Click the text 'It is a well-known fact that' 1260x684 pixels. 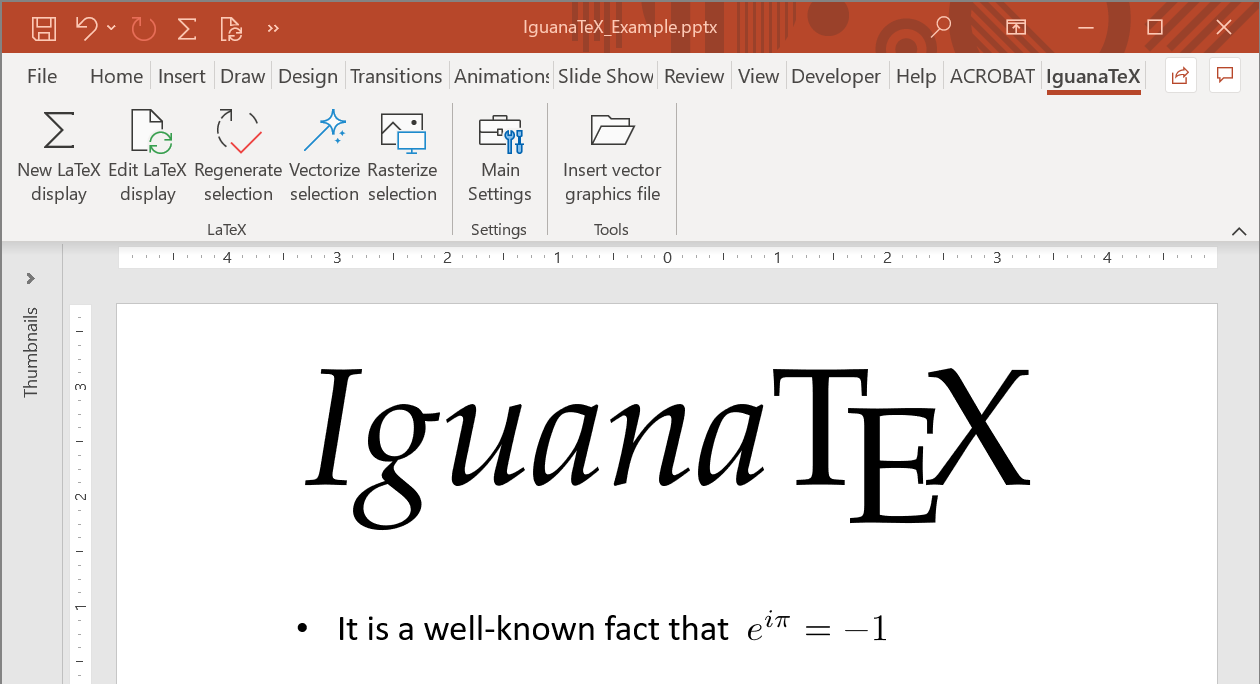pos(533,628)
